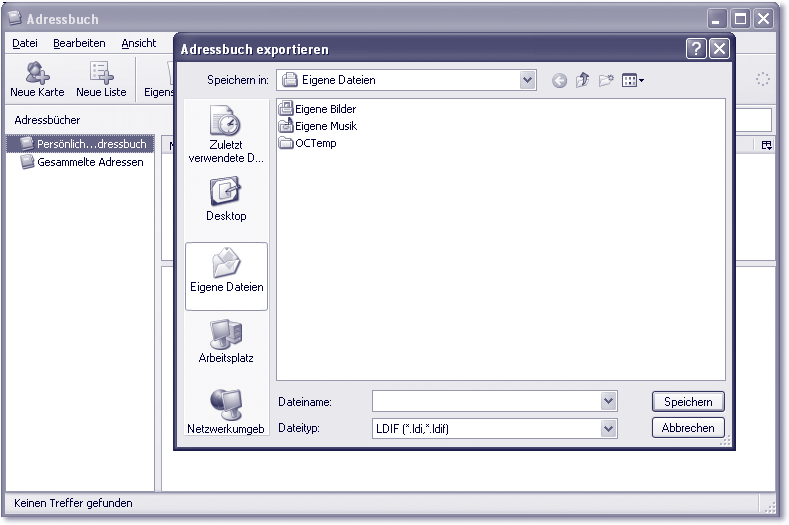This screenshot has width=789, height=525.
Task: Select Zuletzt verwendete Dokumente in places bar
Action: 225,135
